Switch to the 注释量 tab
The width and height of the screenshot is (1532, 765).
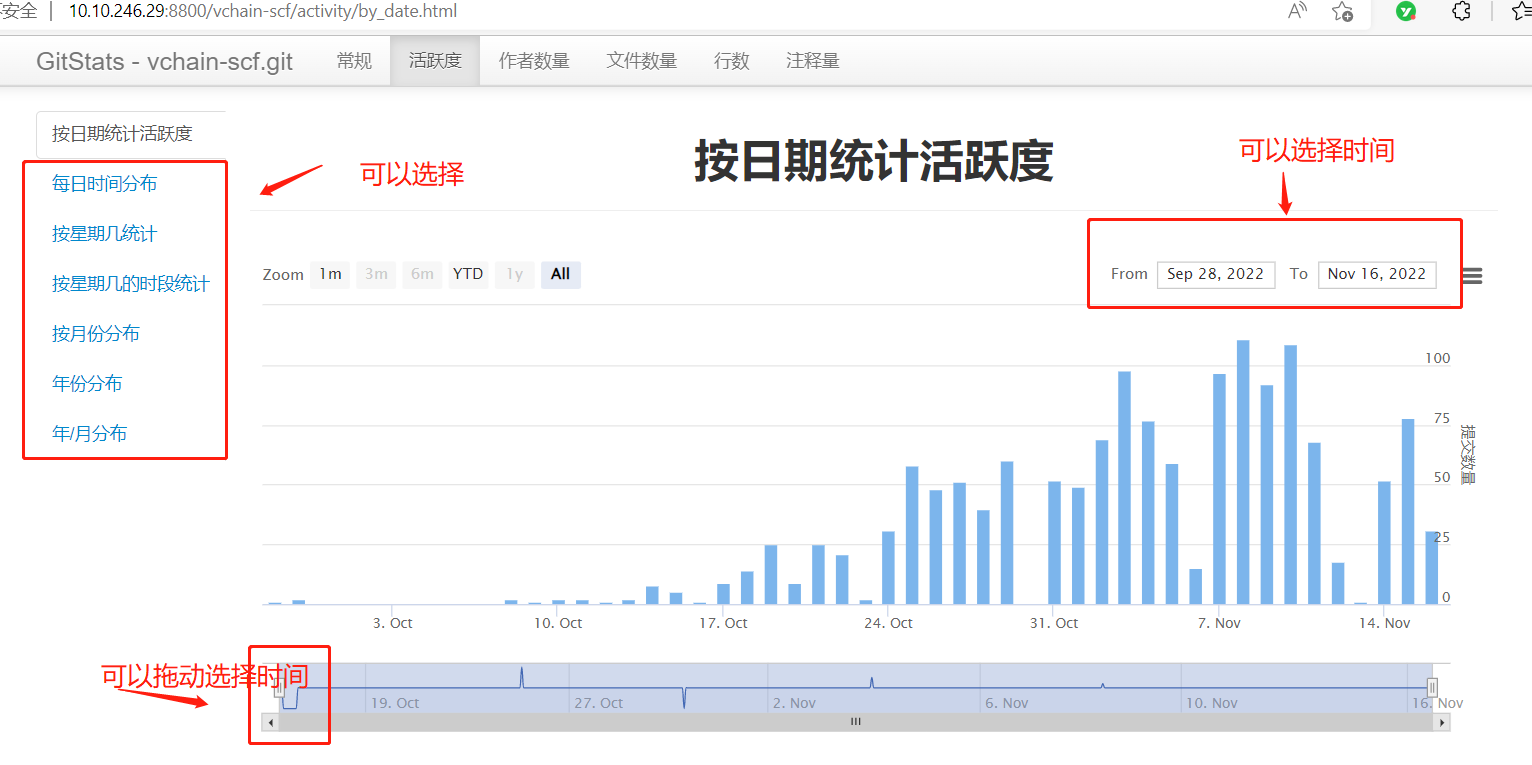pyautogui.click(x=813, y=61)
